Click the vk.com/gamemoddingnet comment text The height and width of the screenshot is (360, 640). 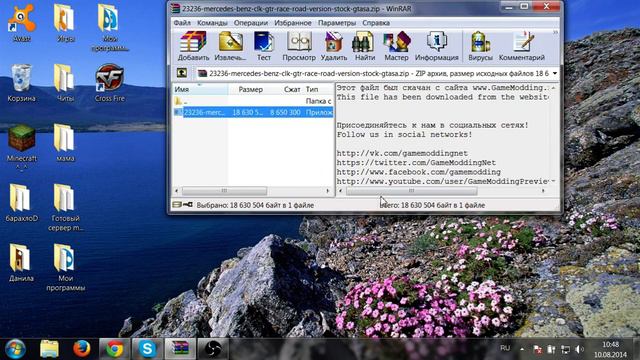pos(402,153)
